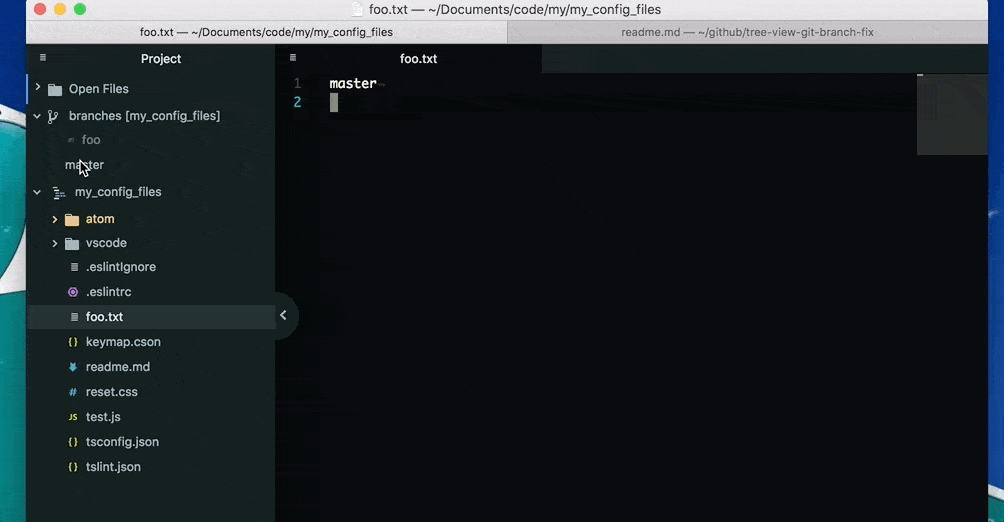The height and width of the screenshot is (522, 1004).
Task: Click the braces icon of tsconfig.json
Action: pos(73,442)
